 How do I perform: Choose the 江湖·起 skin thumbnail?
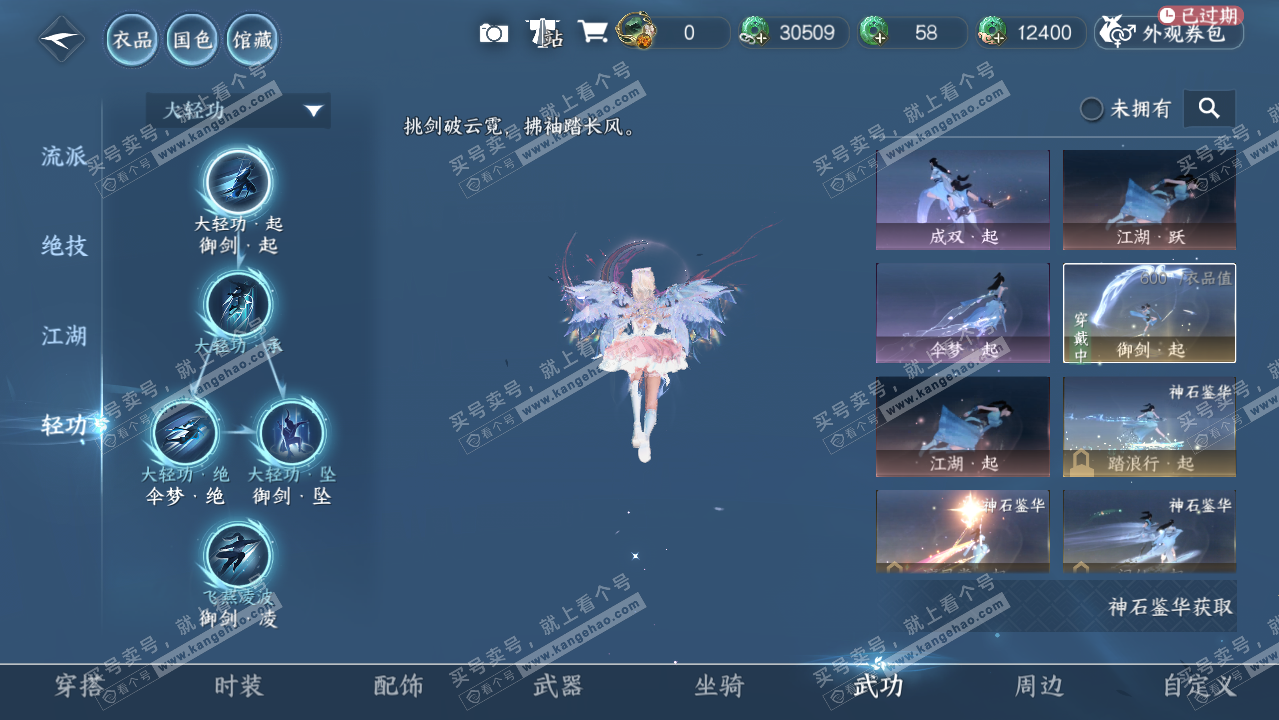(x=963, y=427)
